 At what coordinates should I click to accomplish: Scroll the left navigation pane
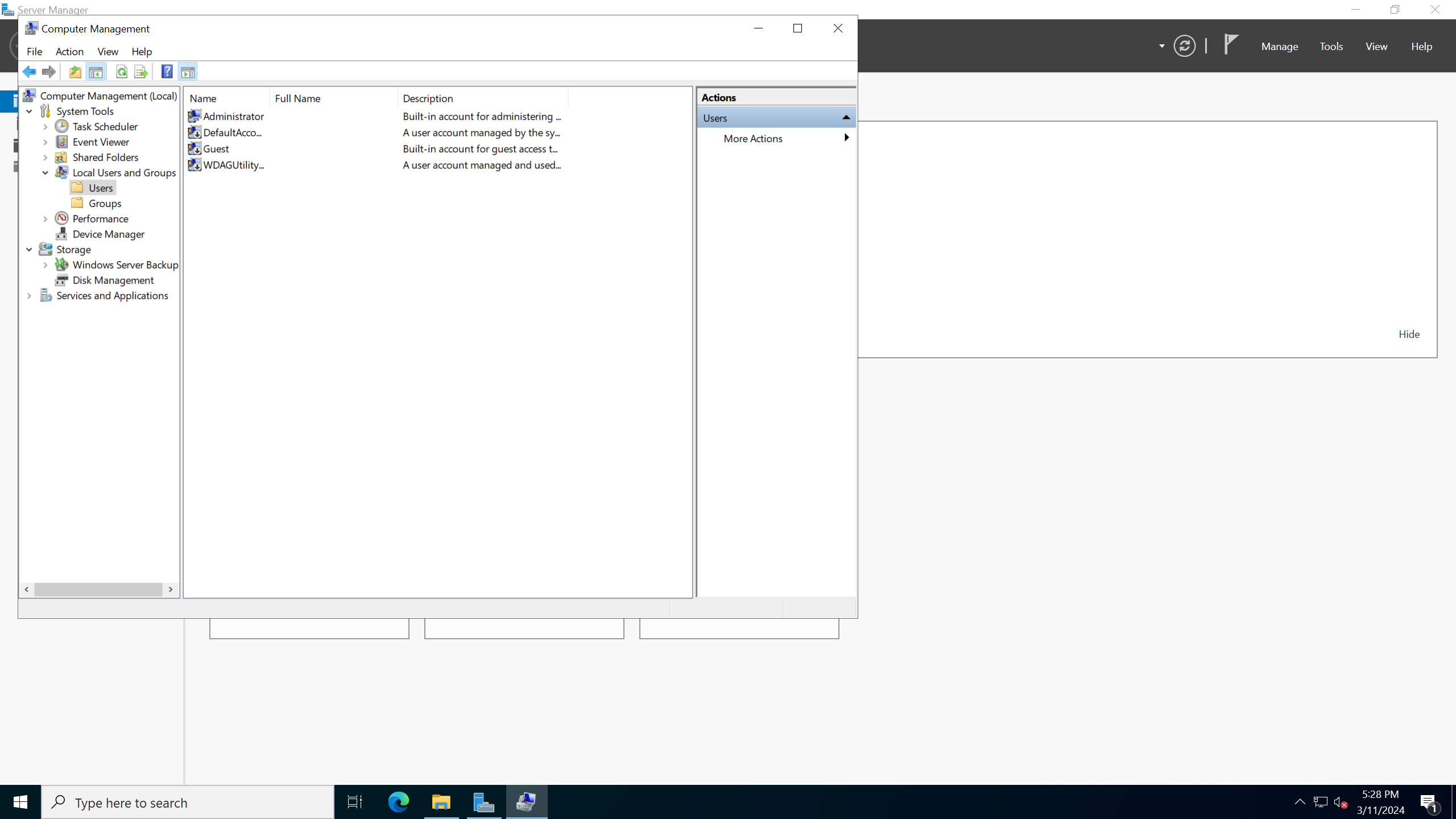coord(98,589)
